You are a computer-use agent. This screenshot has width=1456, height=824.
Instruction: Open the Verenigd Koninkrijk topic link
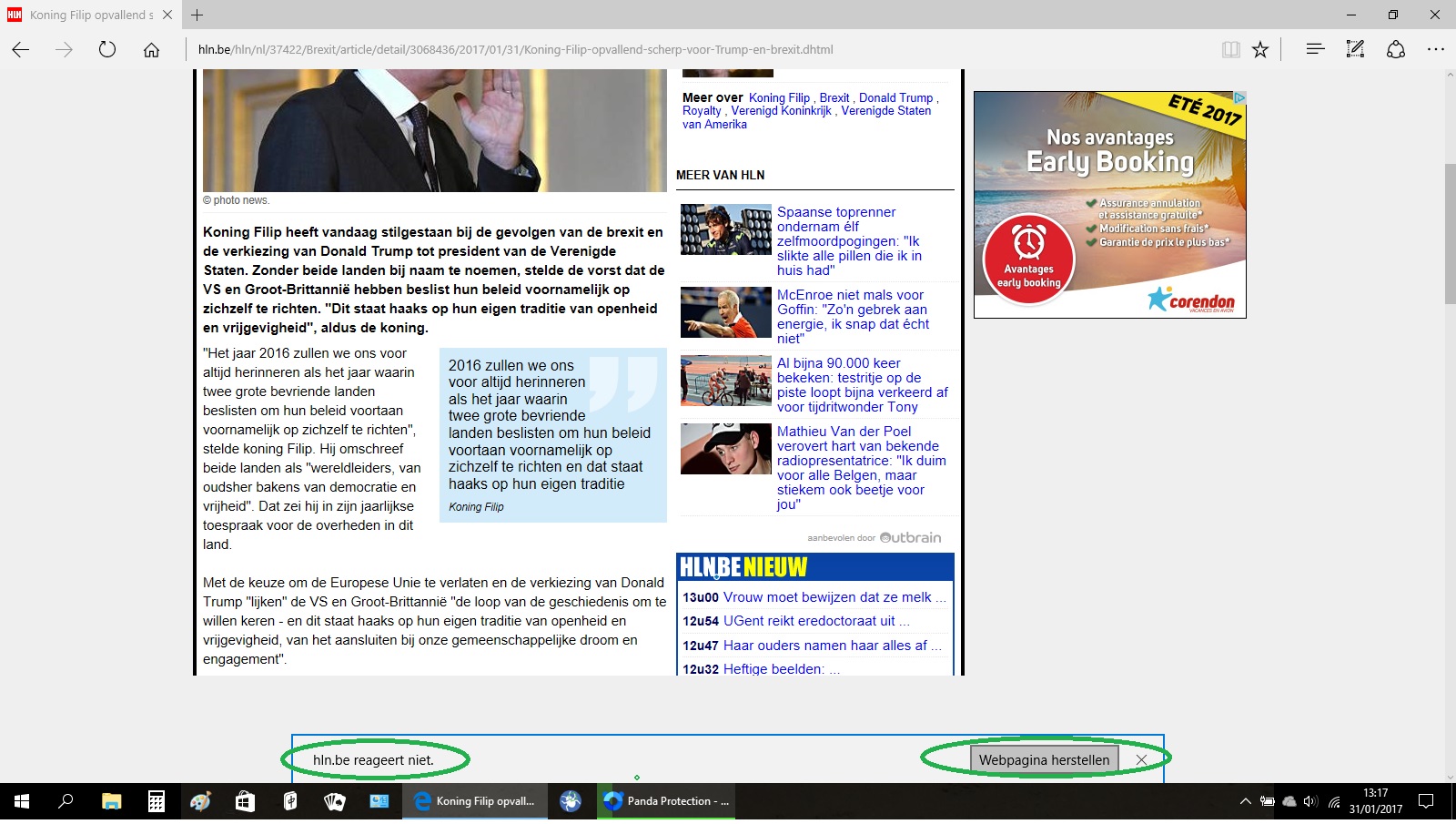click(781, 111)
